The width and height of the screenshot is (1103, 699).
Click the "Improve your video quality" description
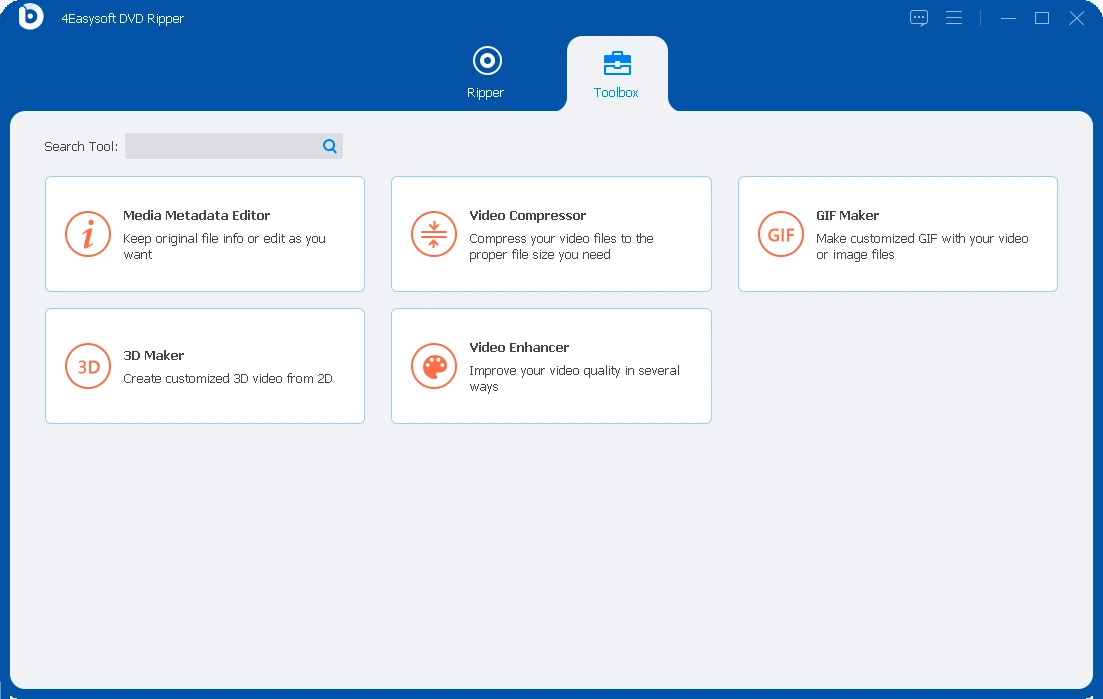pos(574,378)
